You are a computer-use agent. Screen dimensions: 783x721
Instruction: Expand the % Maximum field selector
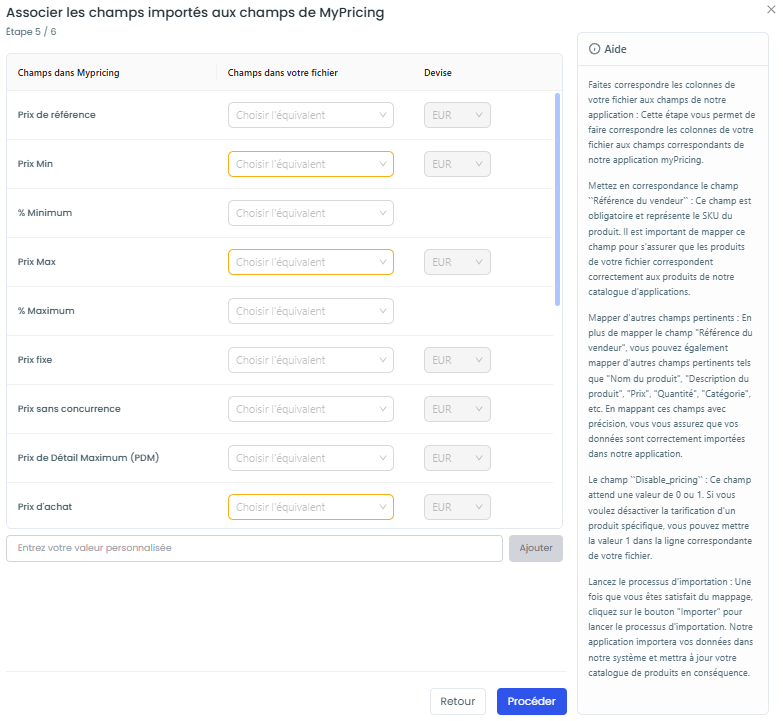point(311,311)
